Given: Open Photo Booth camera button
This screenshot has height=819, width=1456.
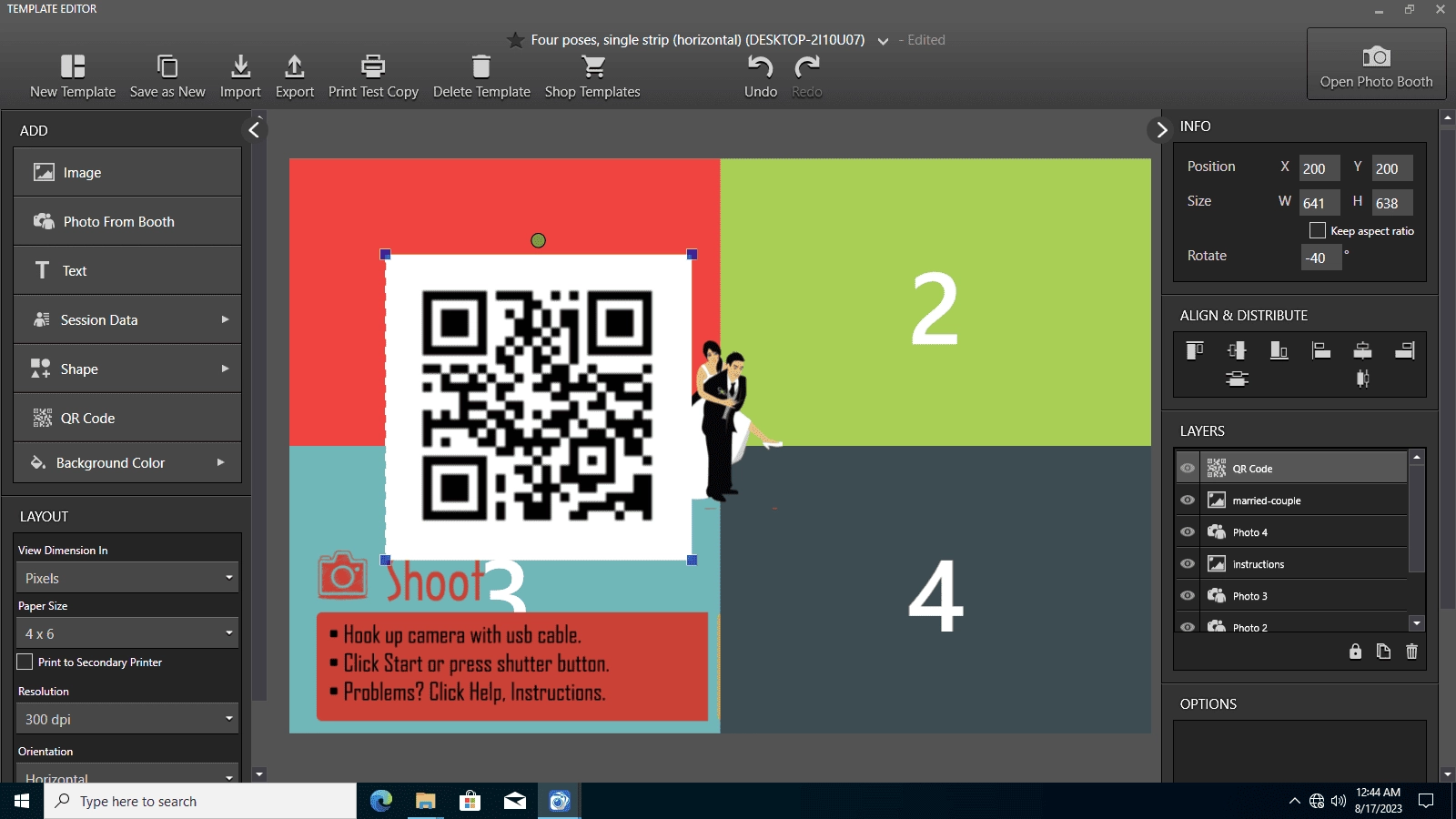Looking at the screenshot, I should coord(1376,65).
